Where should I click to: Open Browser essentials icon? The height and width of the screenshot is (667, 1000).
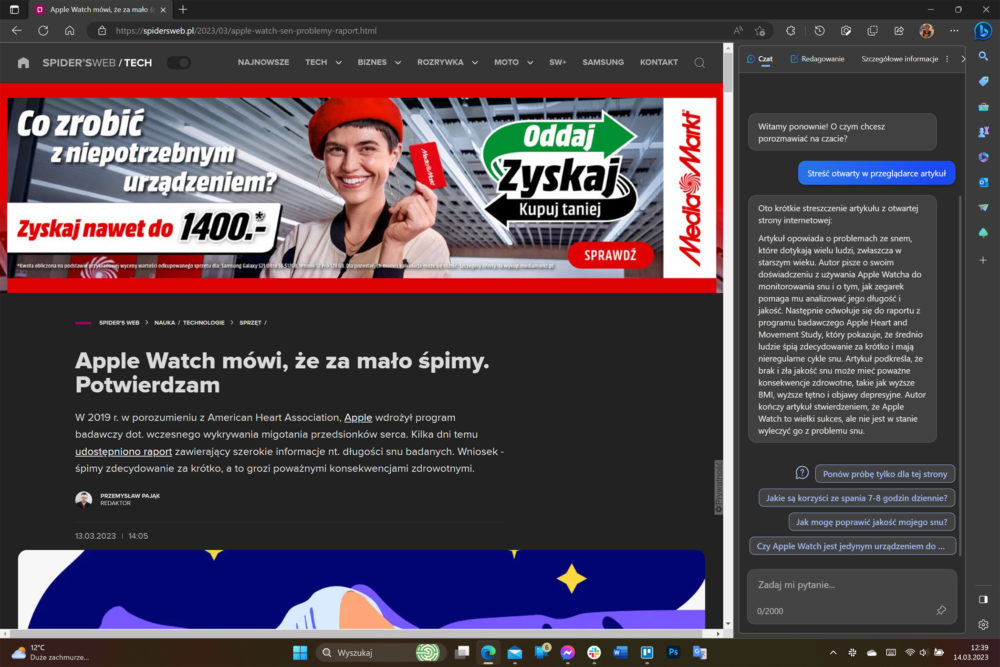click(x=846, y=31)
